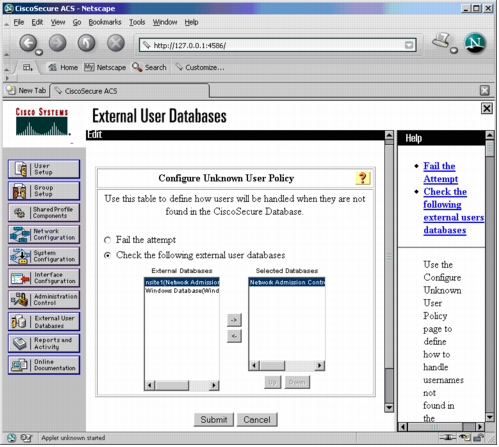Select nsite1 Network Admission entry in External list
Image resolution: width=499 pixels, height=447 pixels.
[x=183, y=284]
